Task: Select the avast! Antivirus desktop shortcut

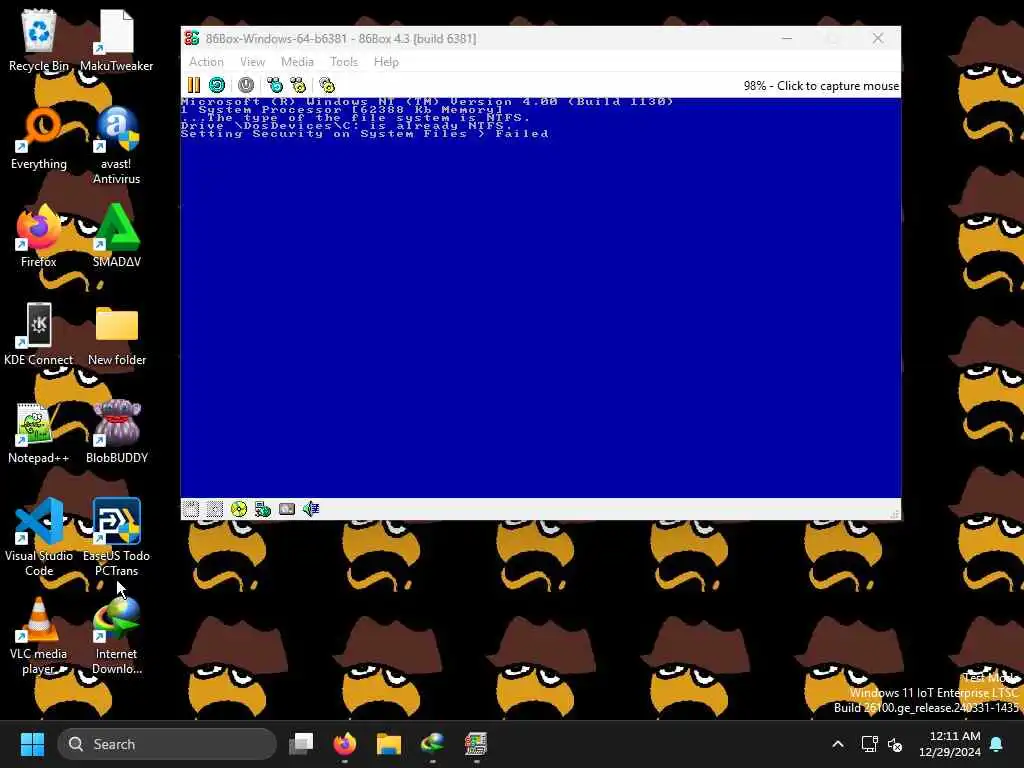Action: click(116, 146)
